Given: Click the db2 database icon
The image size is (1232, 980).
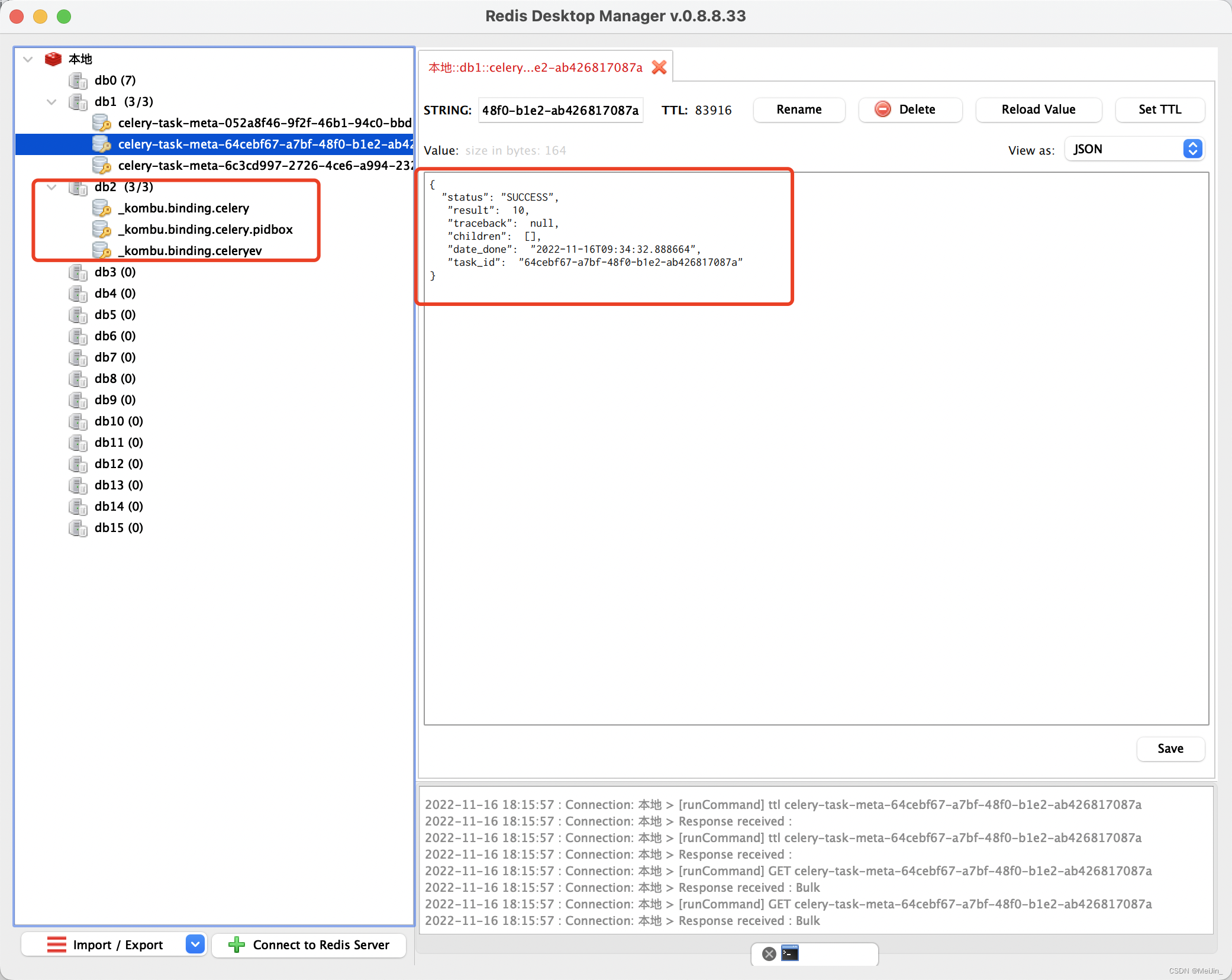Looking at the screenshot, I should pyautogui.click(x=78, y=187).
